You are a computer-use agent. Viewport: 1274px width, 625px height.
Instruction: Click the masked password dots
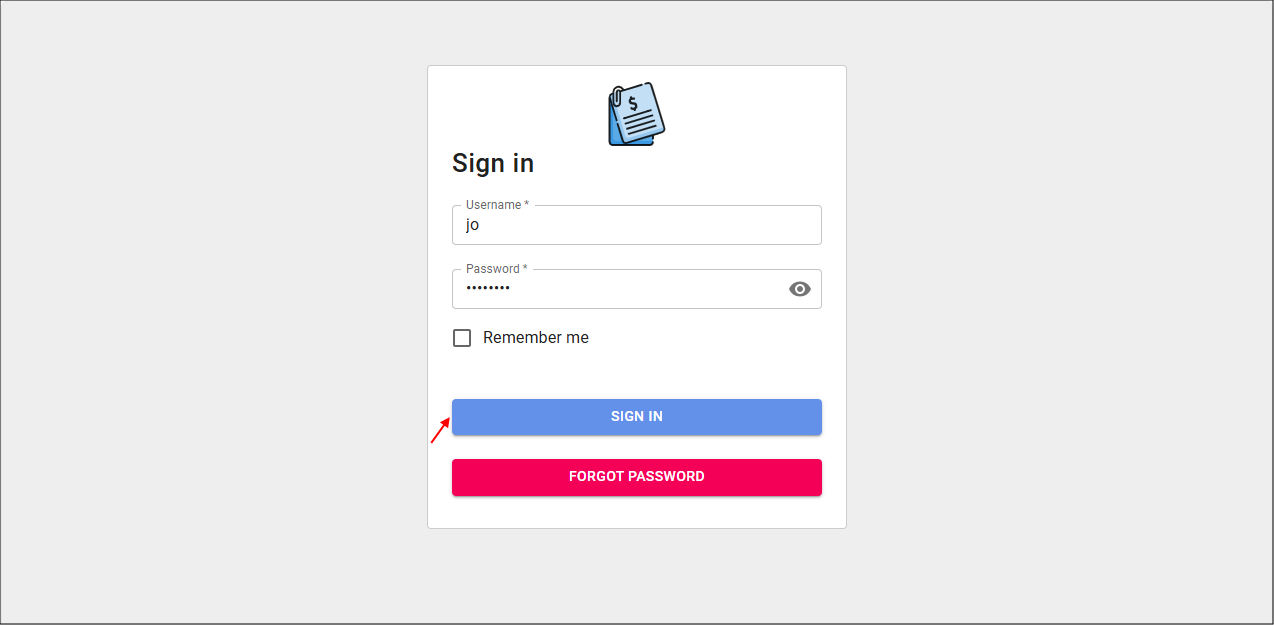[488, 289]
